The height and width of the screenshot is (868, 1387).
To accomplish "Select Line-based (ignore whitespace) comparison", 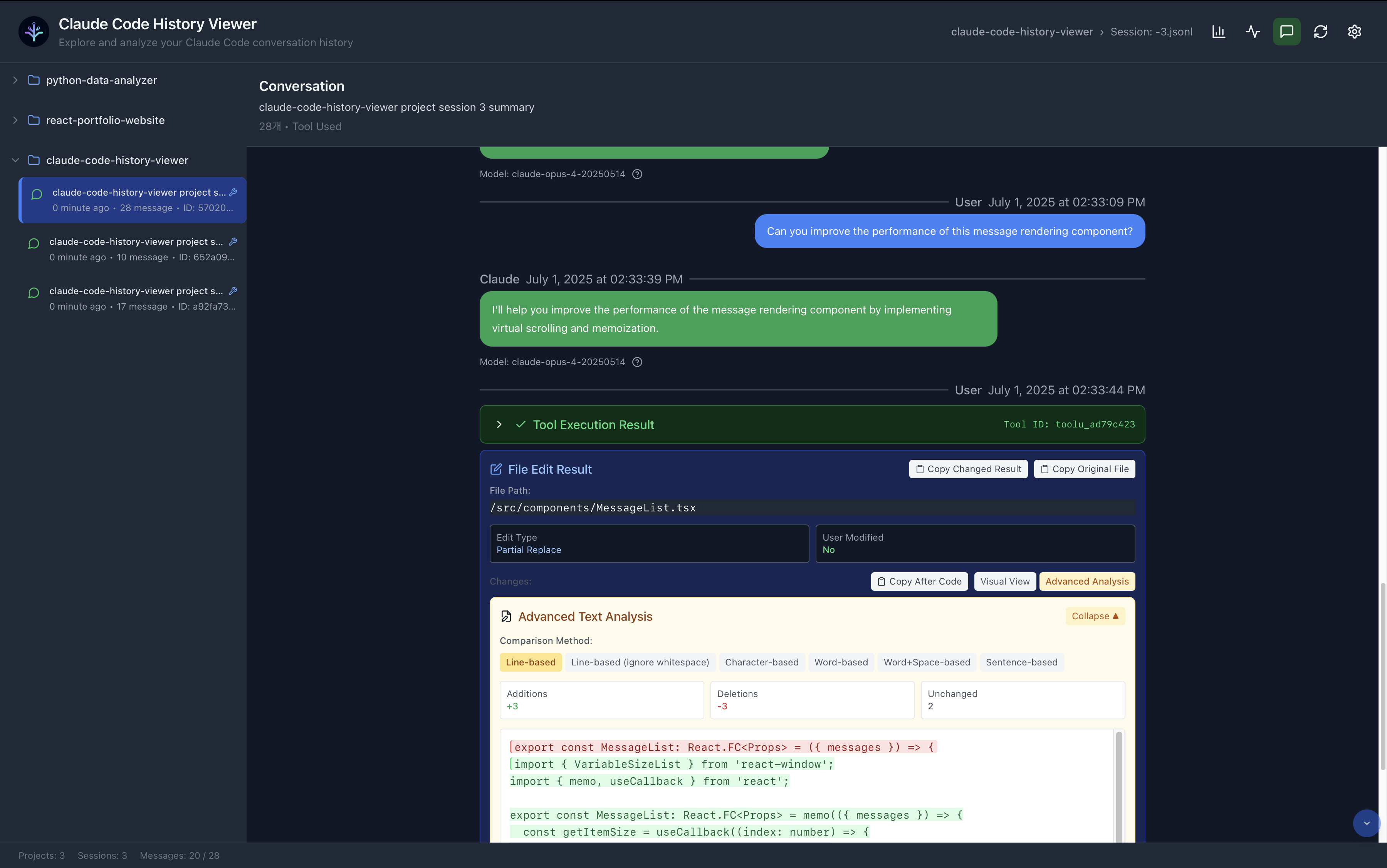I will (x=640, y=662).
